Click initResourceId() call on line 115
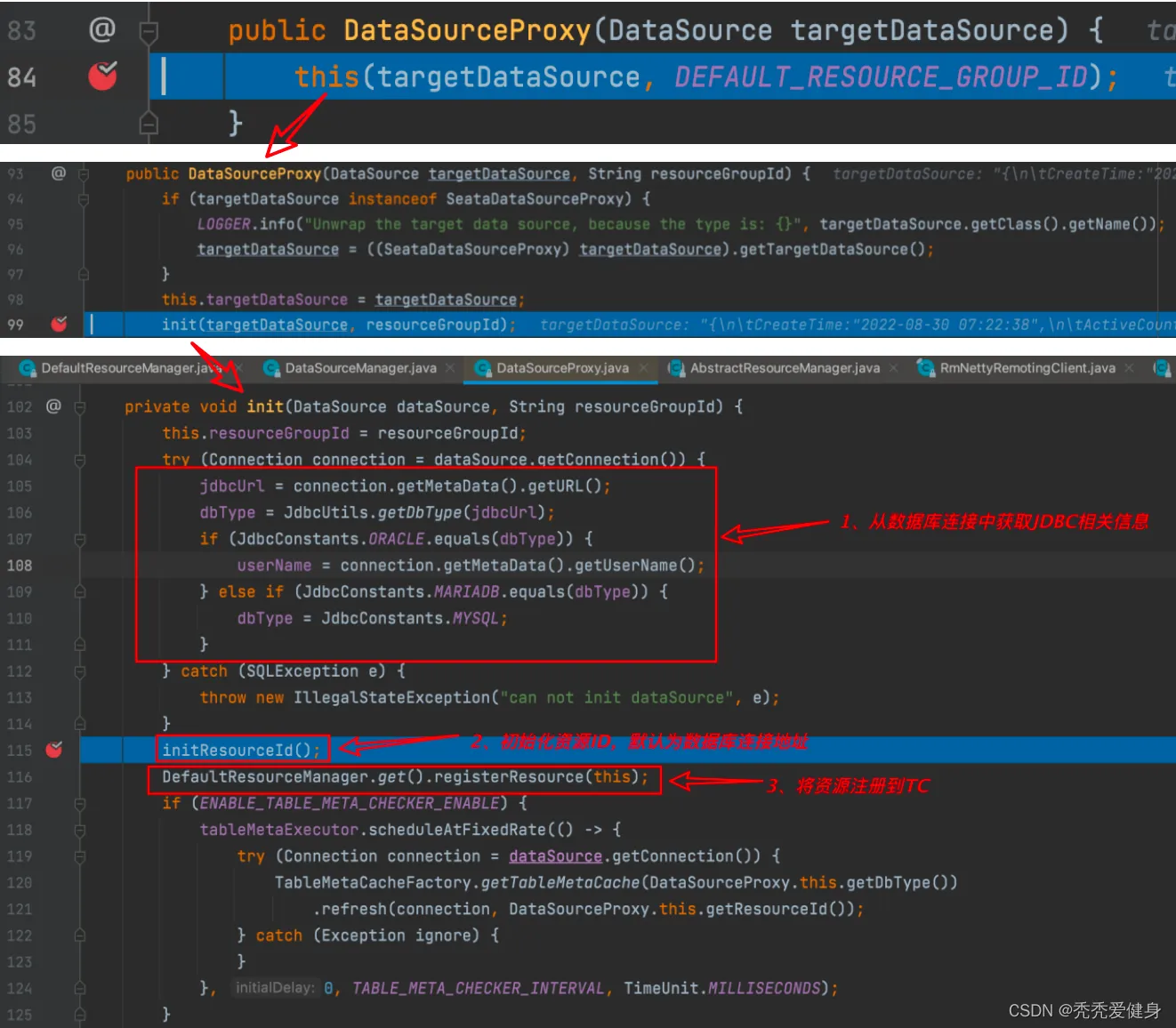Viewport: 1176px width, 1028px height. tap(237, 751)
